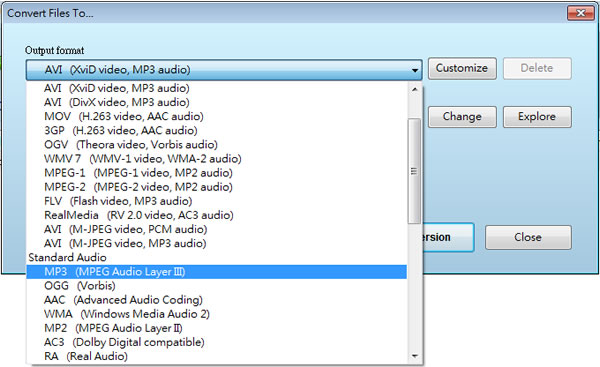The height and width of the screenshot is (367, 600).
Task: Open the Output format combo box
Action: pos(224,70)
